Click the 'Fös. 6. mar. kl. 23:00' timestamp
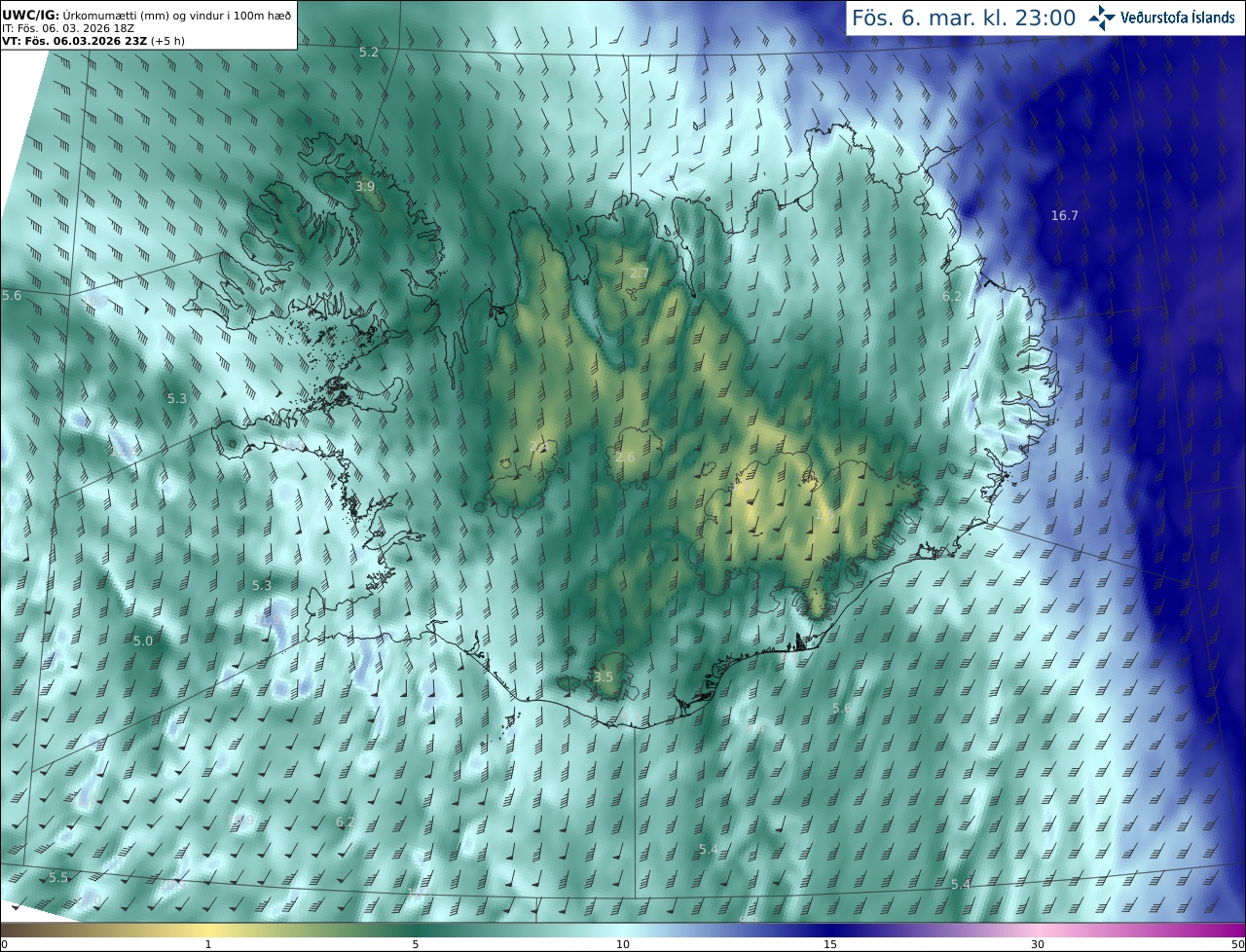 964,18
